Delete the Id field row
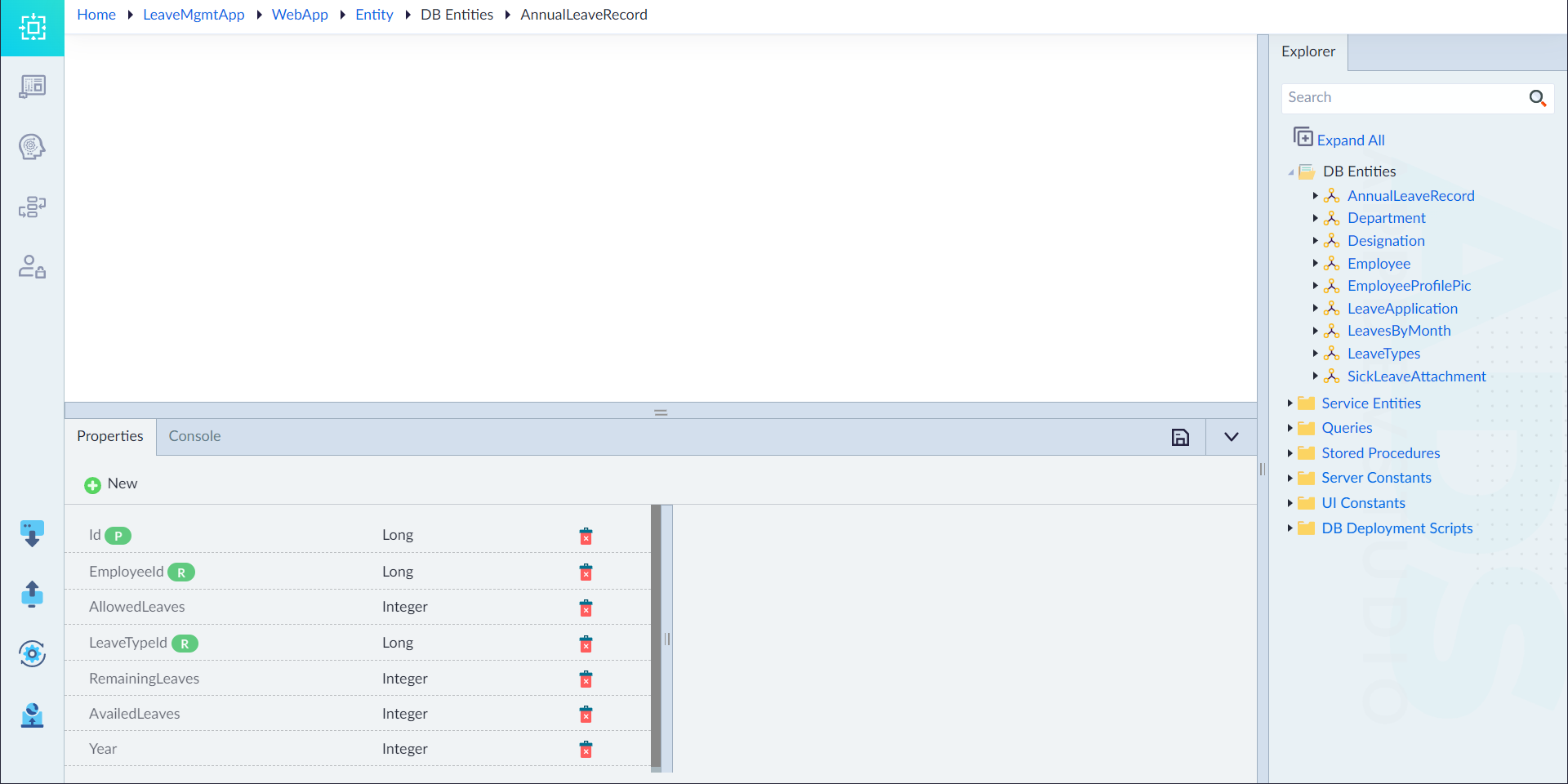The height and width of the screenshot is (784, 1568). click(x=586, y=536)
